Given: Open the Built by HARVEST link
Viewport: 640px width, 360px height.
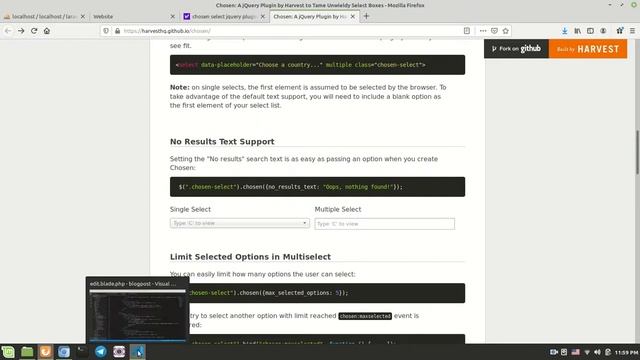Looking at the screenshot, I should (588, 49).
